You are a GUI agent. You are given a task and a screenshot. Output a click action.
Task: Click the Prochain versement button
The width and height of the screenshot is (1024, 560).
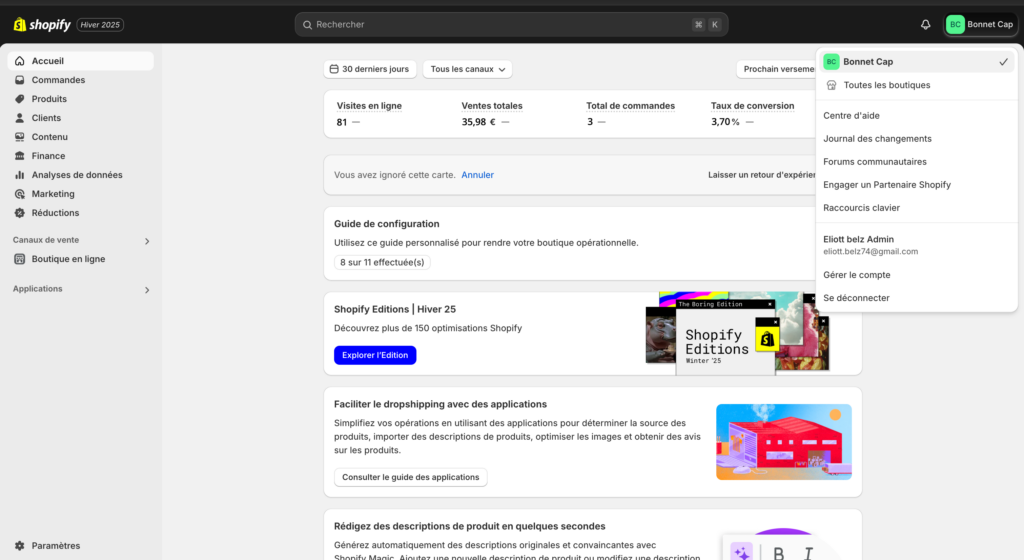point(776,69)
